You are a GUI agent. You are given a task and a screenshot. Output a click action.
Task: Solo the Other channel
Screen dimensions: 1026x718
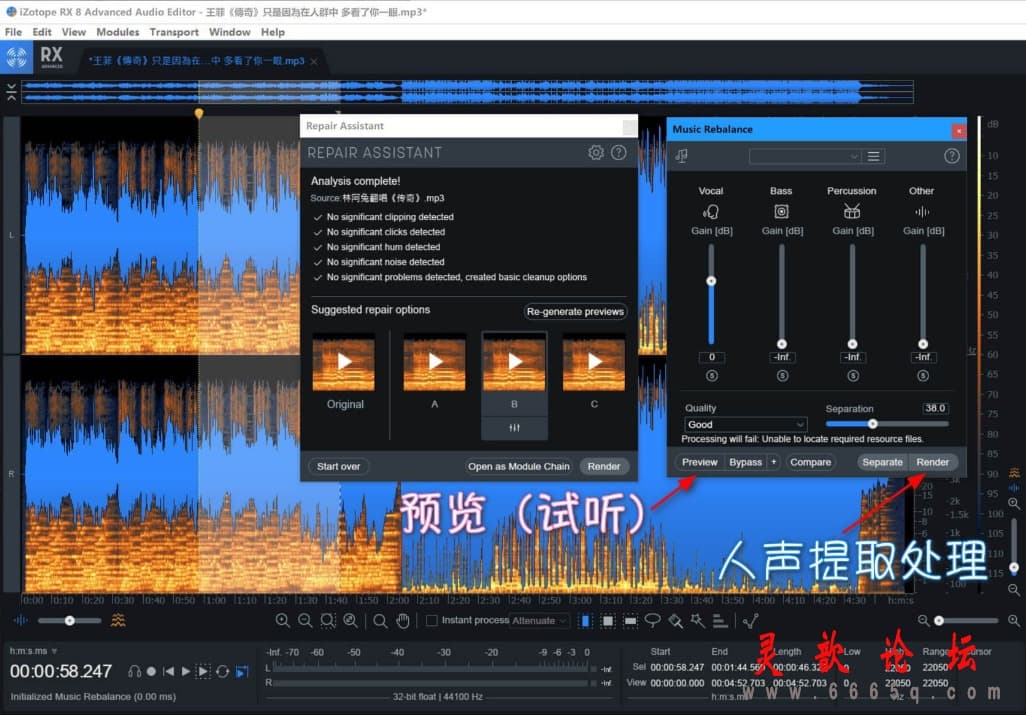tap(923, 376)
